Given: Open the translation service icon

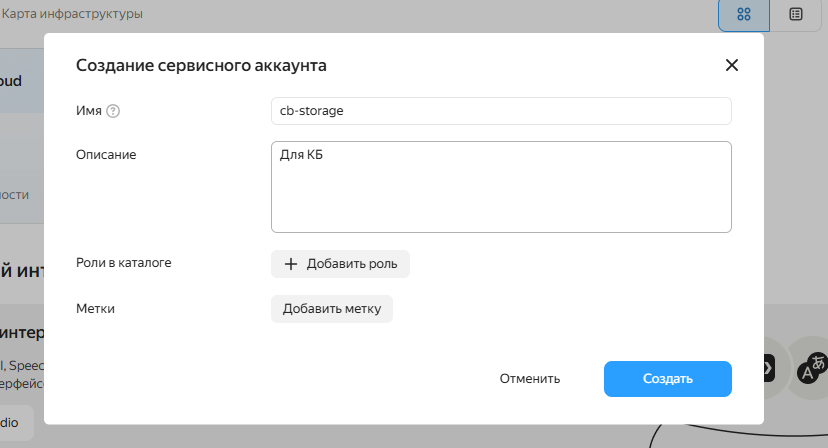Looking at the screenshot, I should pos(811,368).
